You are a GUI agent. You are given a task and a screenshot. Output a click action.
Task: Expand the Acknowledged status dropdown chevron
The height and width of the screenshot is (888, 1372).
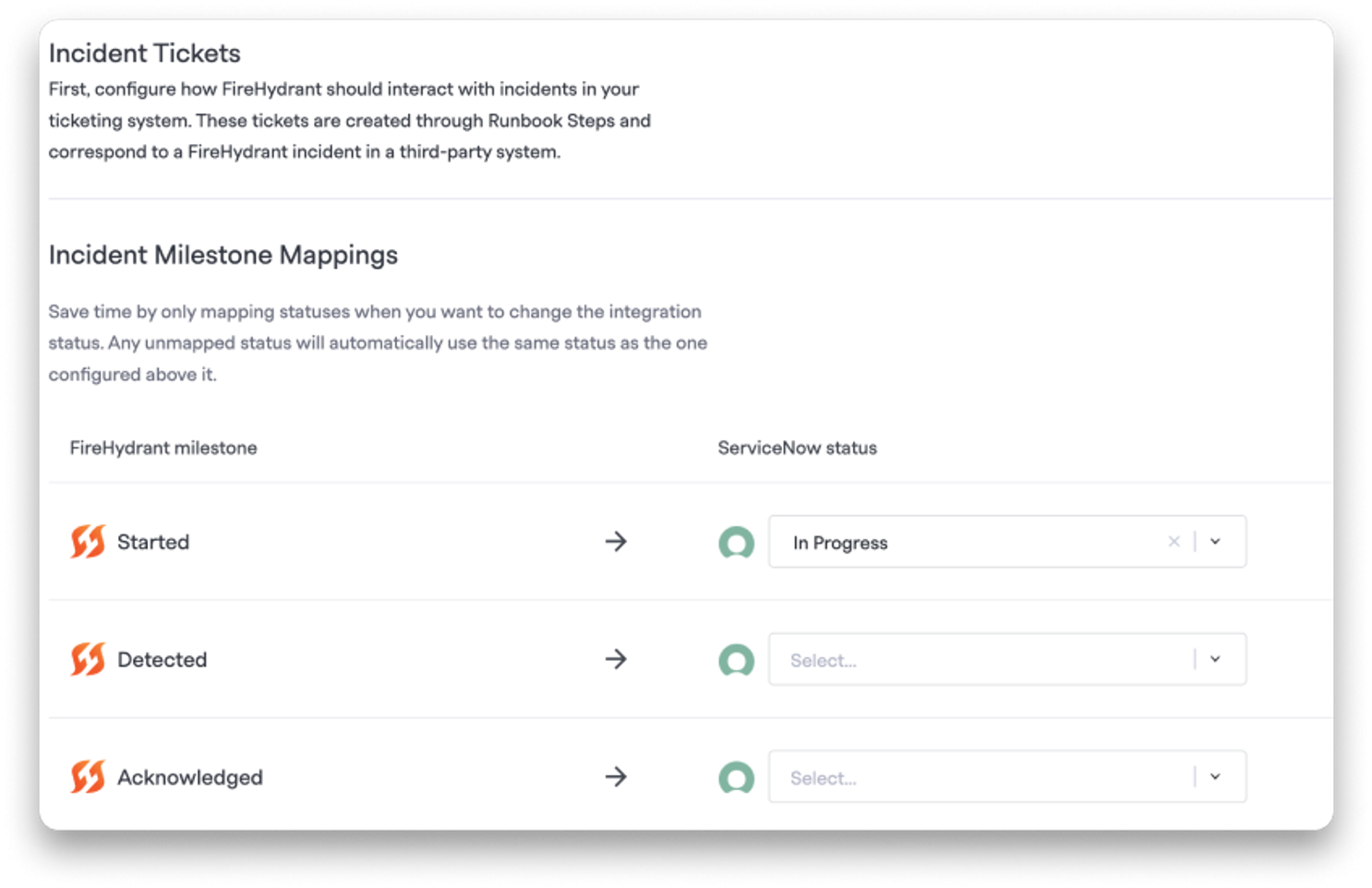[1215, 777]
